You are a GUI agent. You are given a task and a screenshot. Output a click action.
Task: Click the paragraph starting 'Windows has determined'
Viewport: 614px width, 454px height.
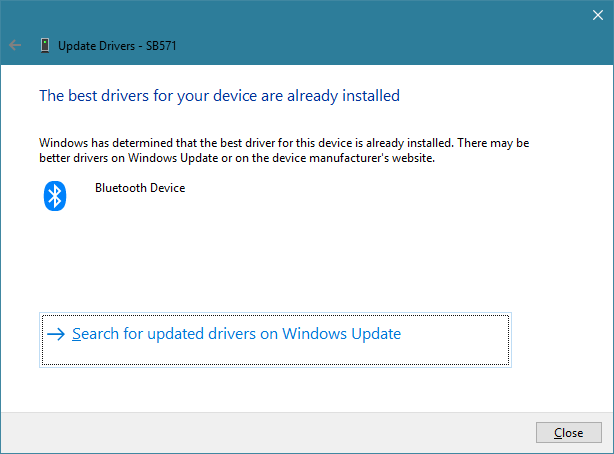(284, 150)
